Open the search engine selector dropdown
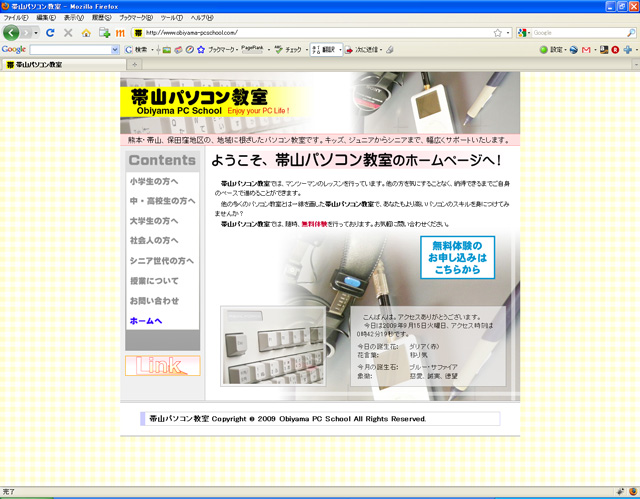The width and height of the screenshot is (640, 499). (526, 33)
